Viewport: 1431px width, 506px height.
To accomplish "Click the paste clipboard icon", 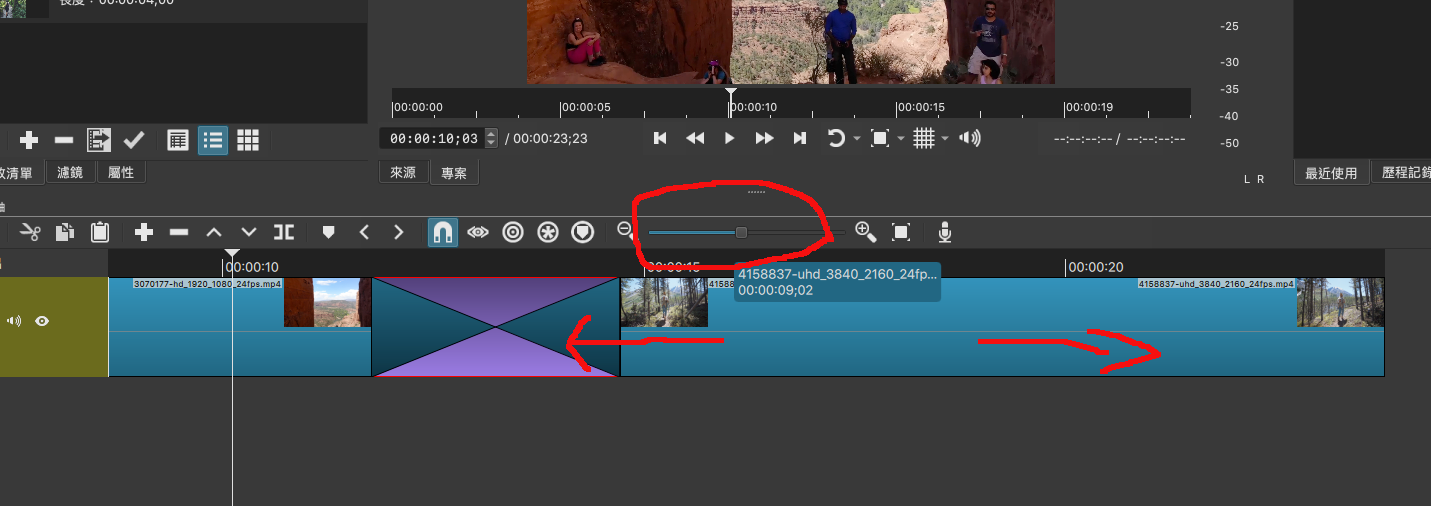I will 100,232.
